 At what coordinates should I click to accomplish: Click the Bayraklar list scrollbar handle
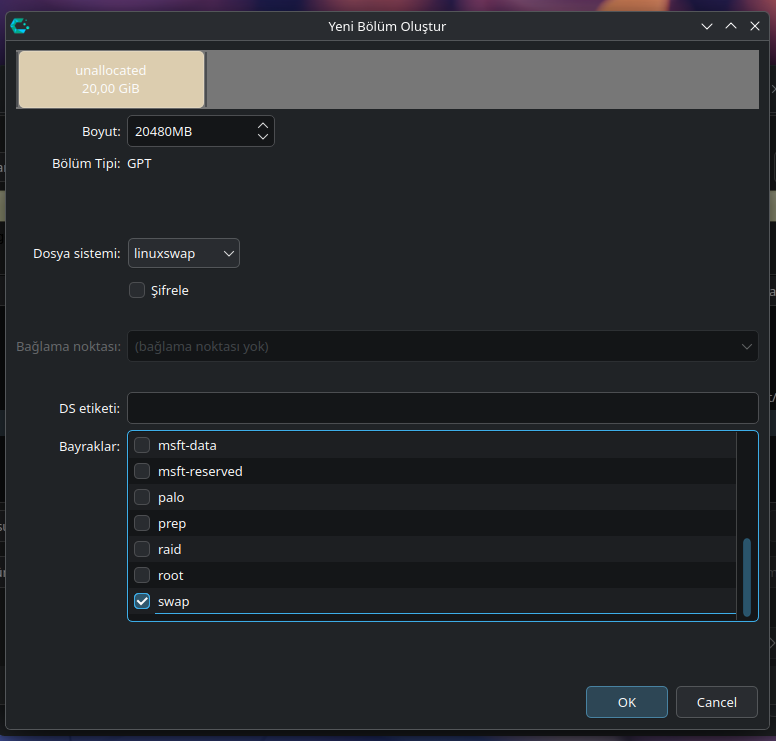click(x=747, y=577)
